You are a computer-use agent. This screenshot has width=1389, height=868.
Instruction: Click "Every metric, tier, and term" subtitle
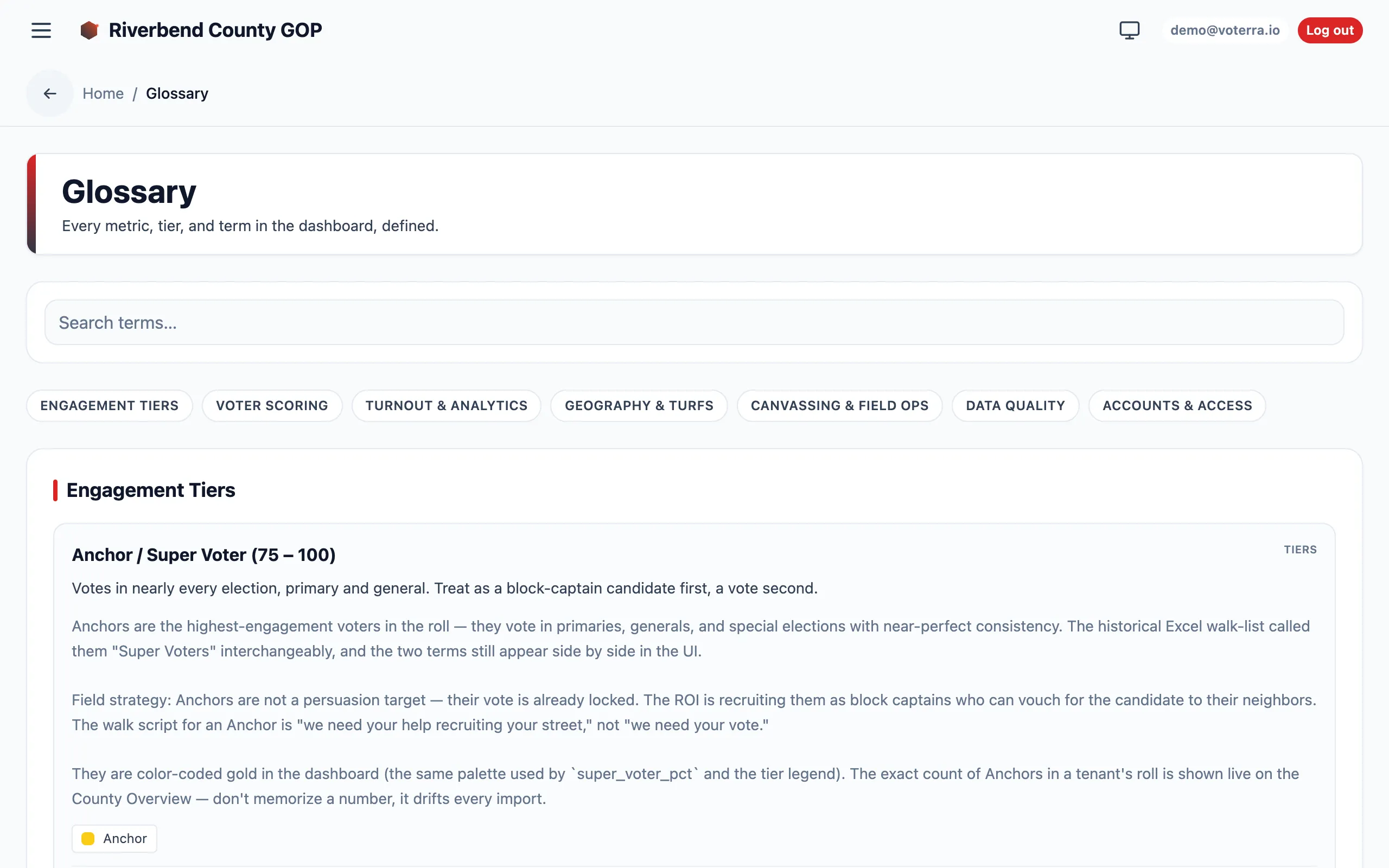pyautogui.click(x=250, y=226)
